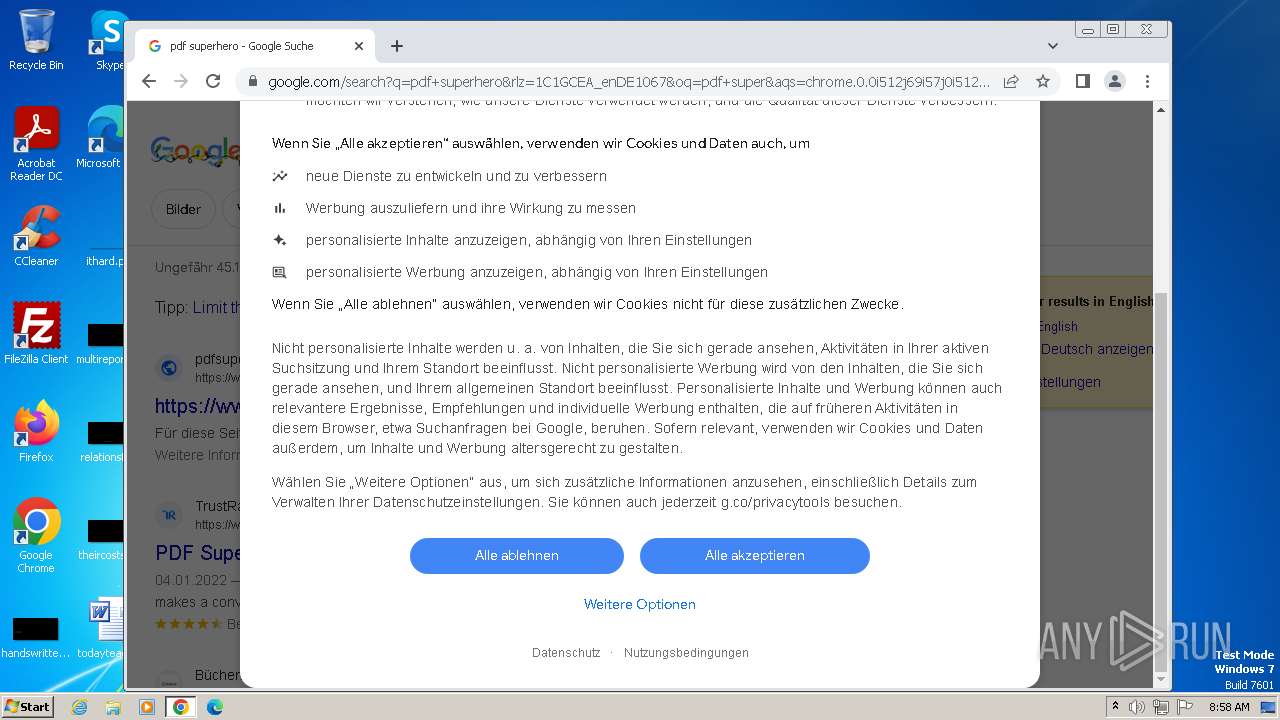
Task: Click the Chrome back arrow
Action: 149,81
